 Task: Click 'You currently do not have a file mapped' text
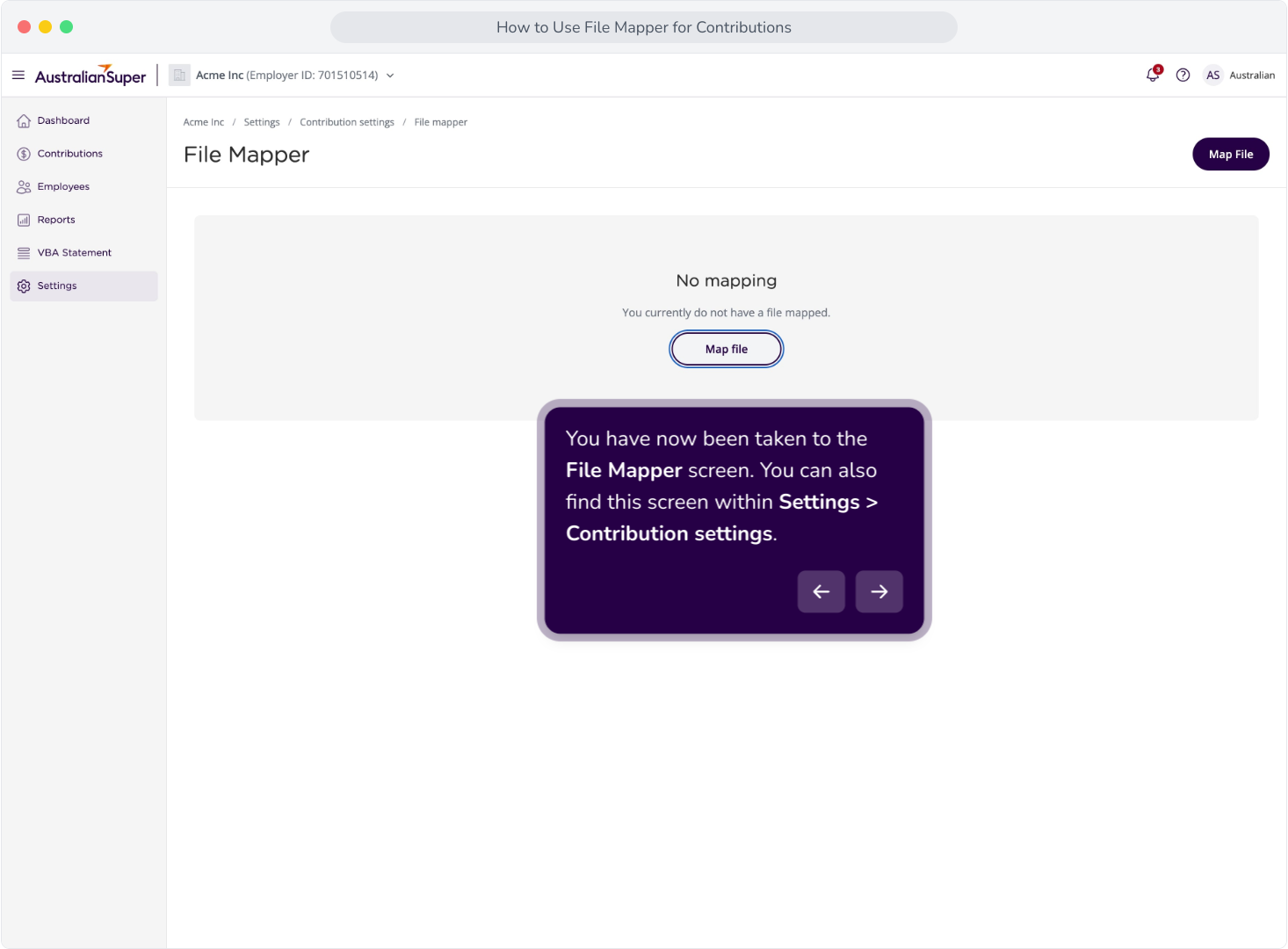pyautogui.click(x=727, y=313)
